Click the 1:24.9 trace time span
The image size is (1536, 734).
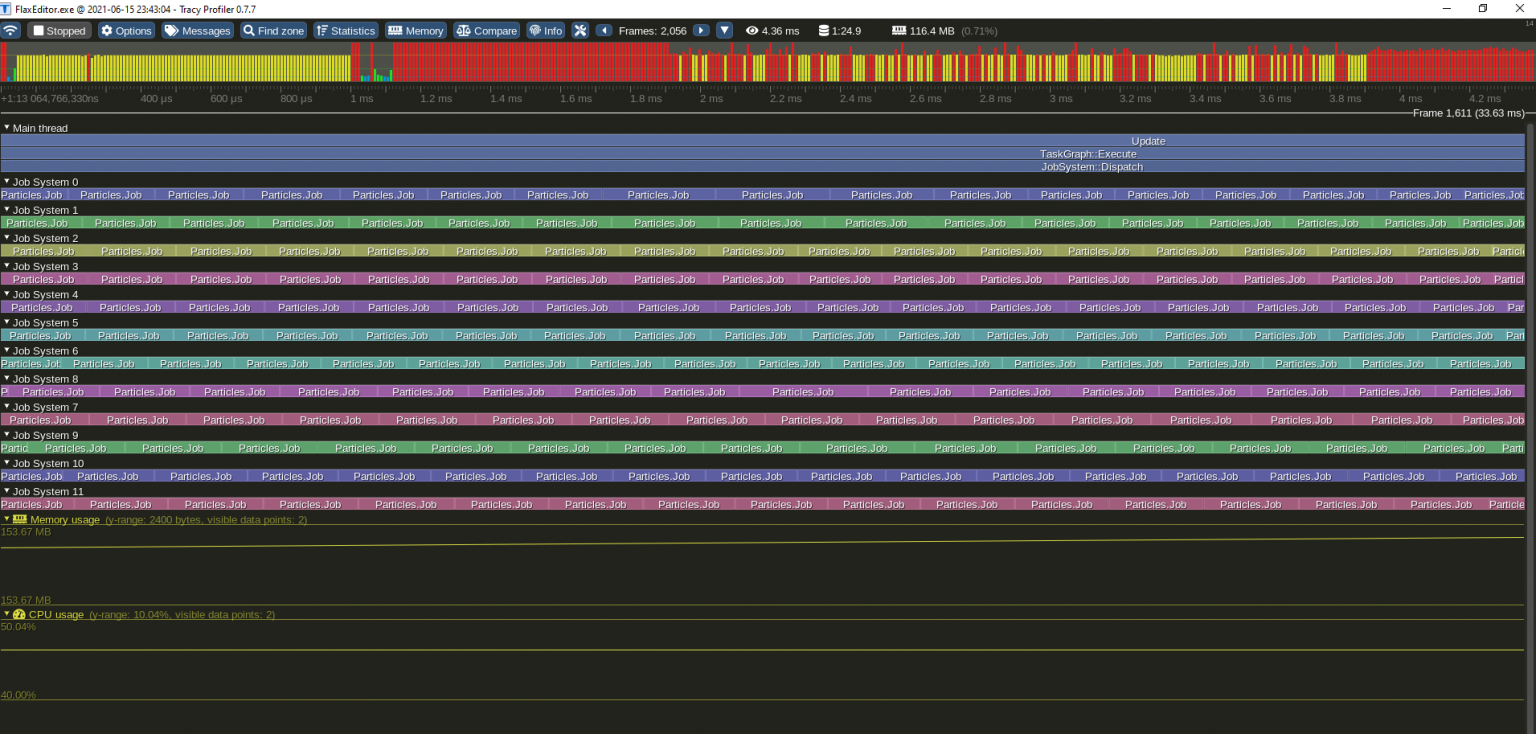(x=846, y=31)
